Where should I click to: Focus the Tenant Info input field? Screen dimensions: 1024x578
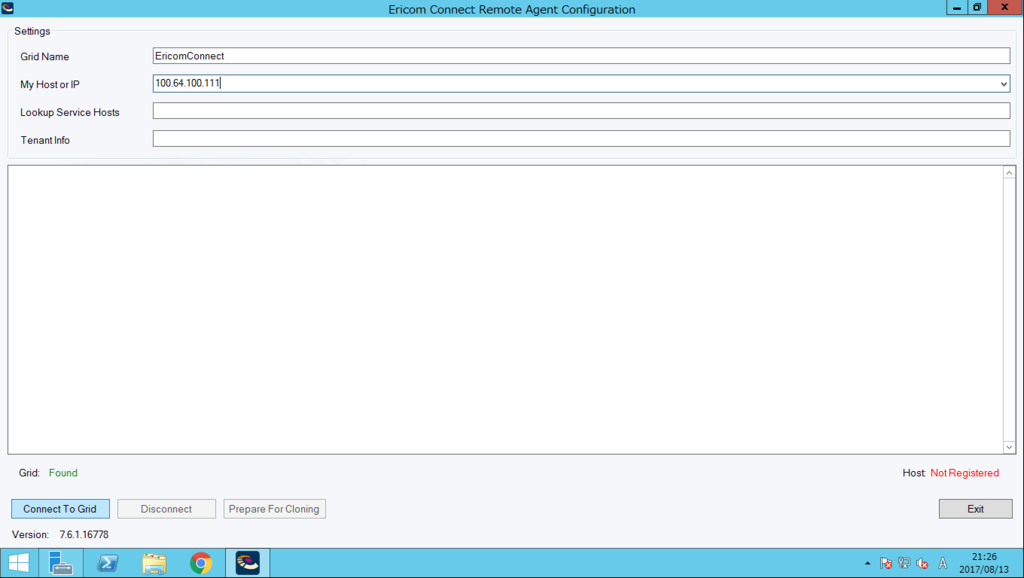point(581,138)
